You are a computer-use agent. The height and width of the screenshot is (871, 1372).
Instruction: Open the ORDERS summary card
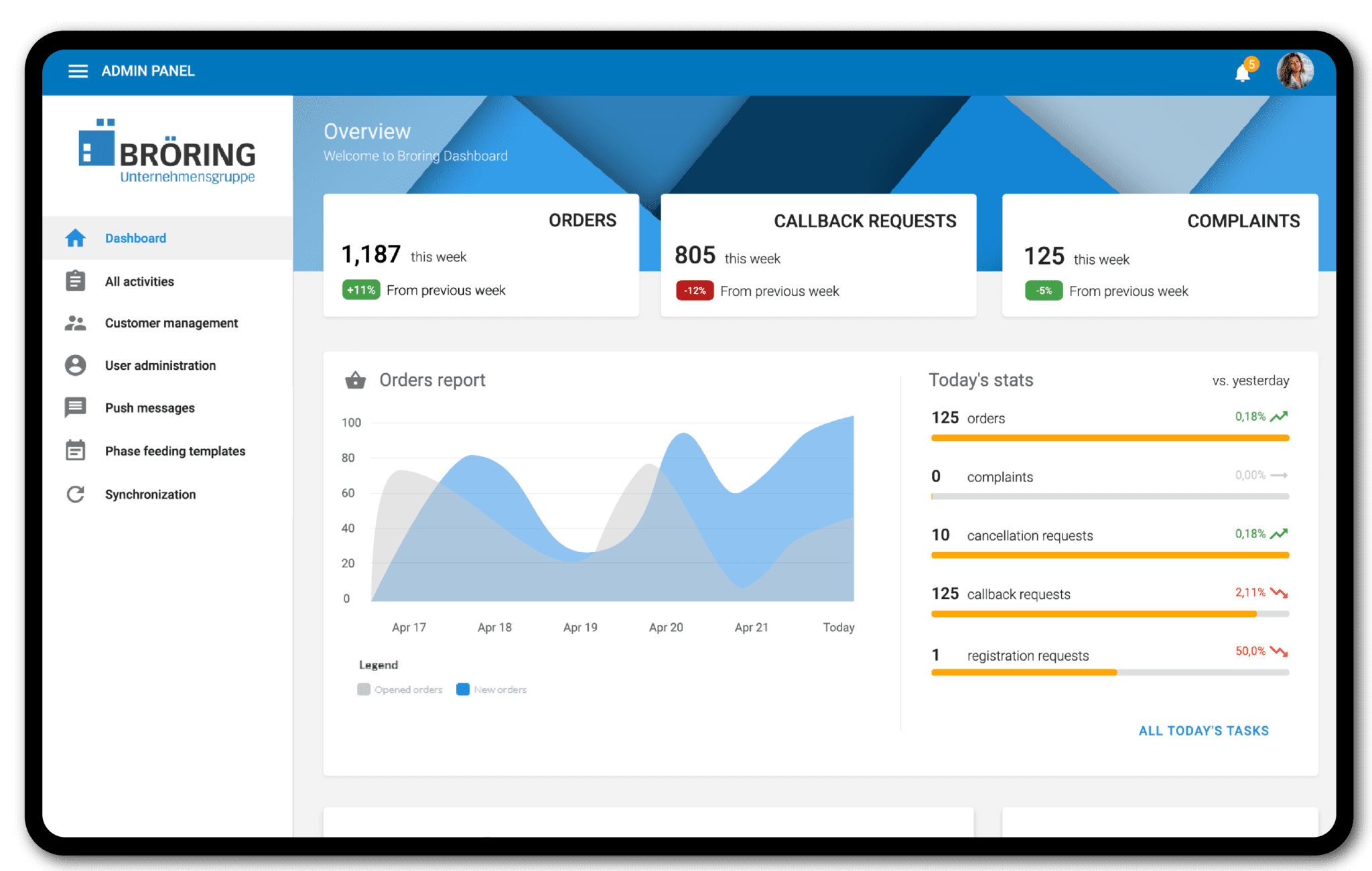pos(480,255)
